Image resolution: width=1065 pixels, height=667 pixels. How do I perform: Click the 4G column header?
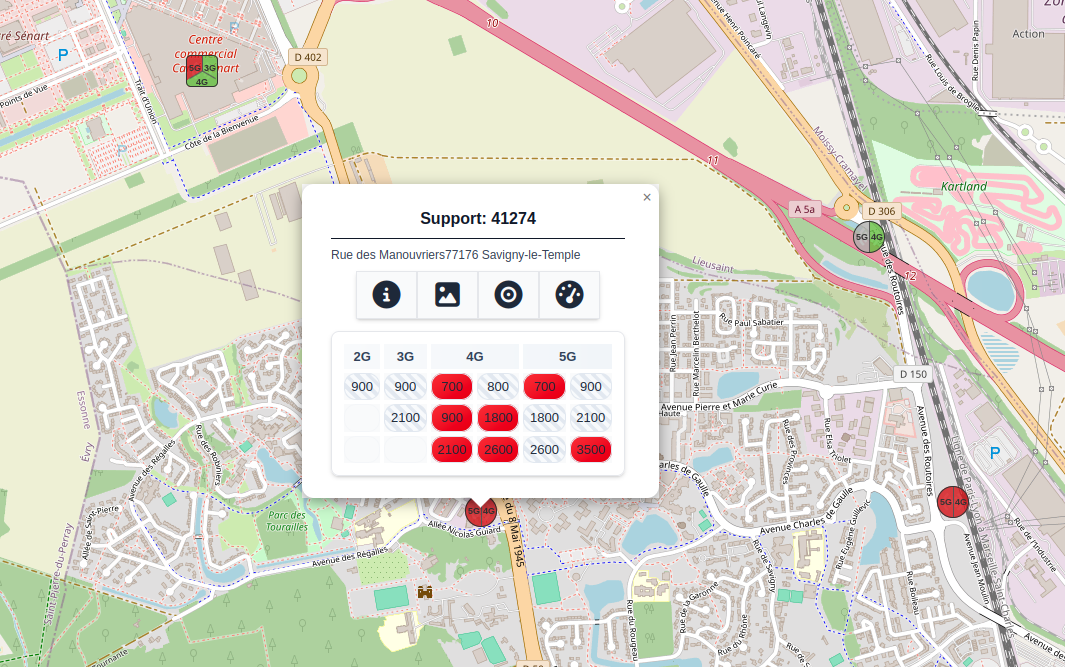click(x=475, y=356)
